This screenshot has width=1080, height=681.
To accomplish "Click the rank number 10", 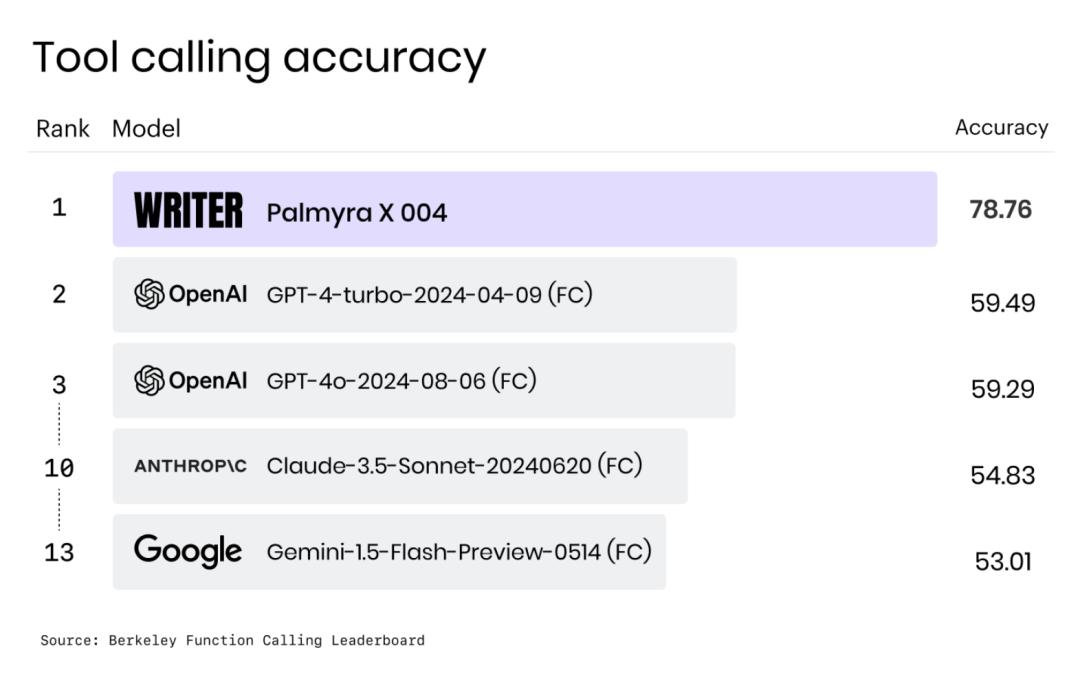I will (x=59, y=468).
